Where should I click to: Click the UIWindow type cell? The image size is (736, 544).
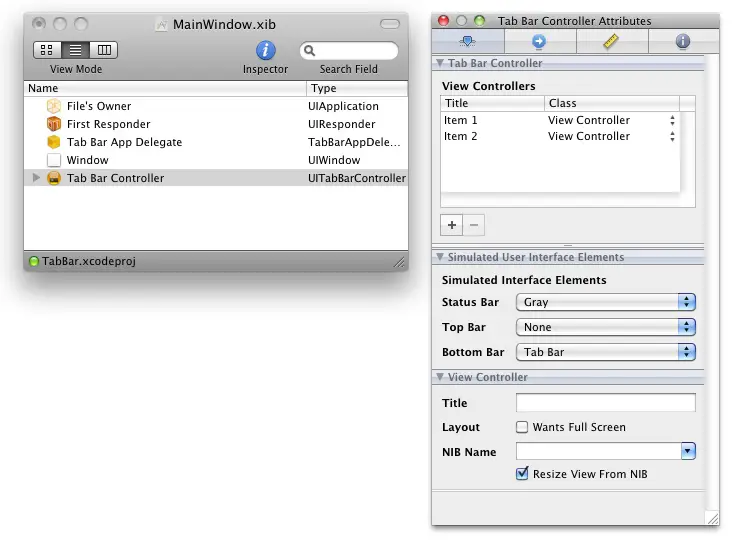coord(334,160)
